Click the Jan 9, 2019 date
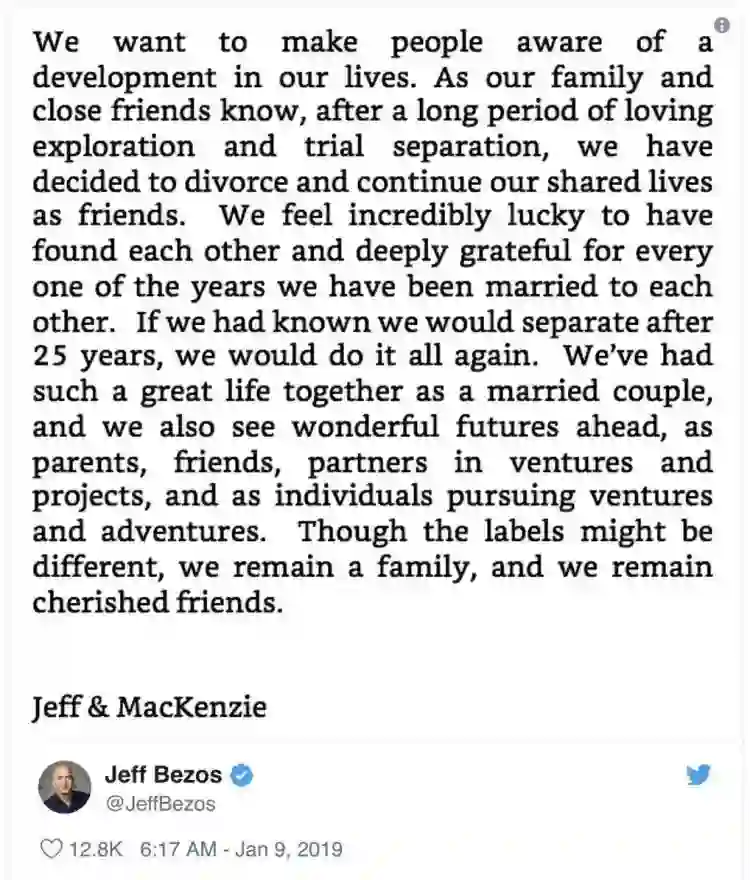Viewport: 750px width, 880px height. pos(291,850)
